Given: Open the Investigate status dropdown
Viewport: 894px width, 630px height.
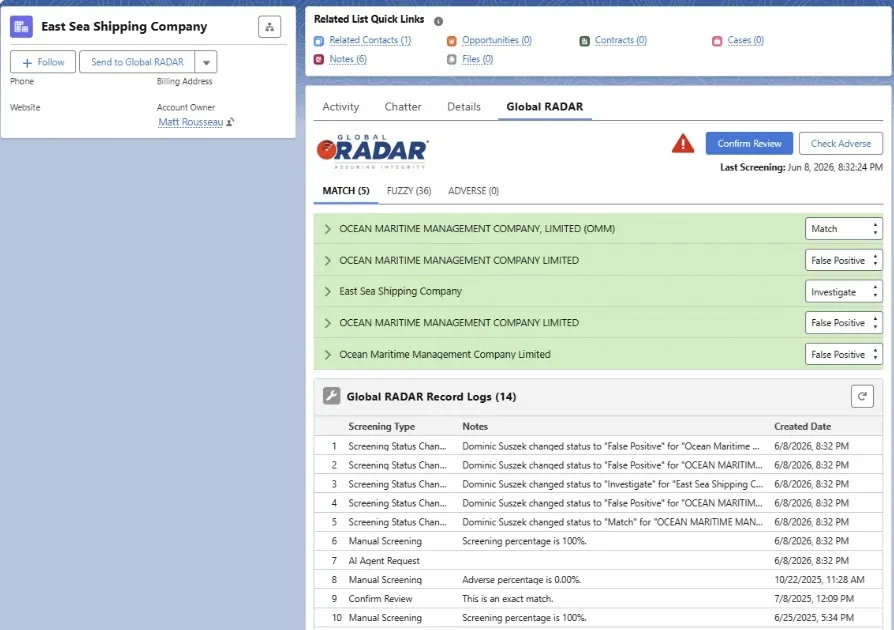Looking at the screenshot, I should tap(843, 292).
